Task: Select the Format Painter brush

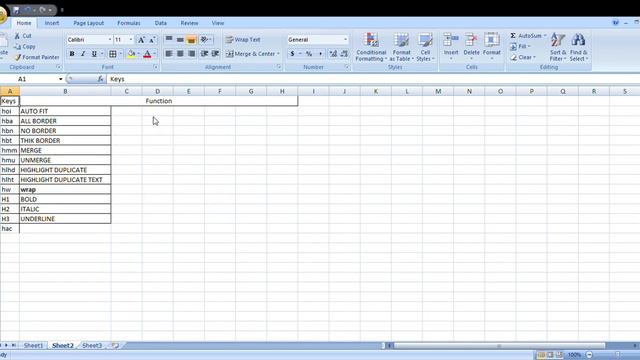Action: click(17, 57)
